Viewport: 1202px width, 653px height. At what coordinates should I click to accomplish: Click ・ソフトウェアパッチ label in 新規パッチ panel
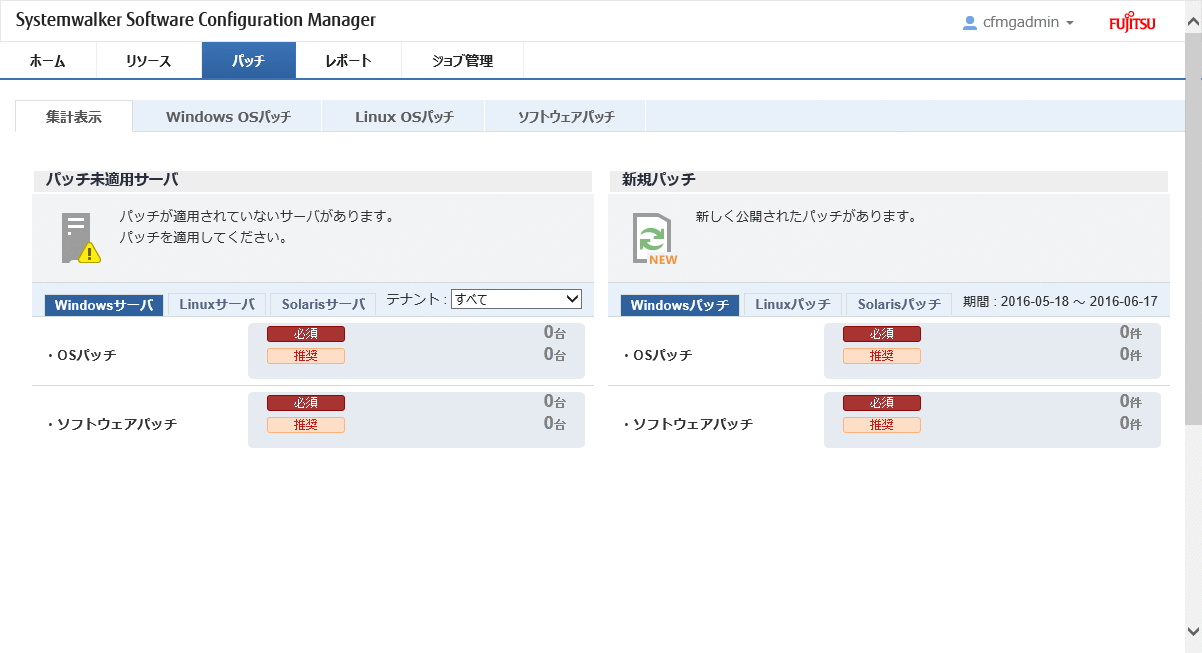687,424
